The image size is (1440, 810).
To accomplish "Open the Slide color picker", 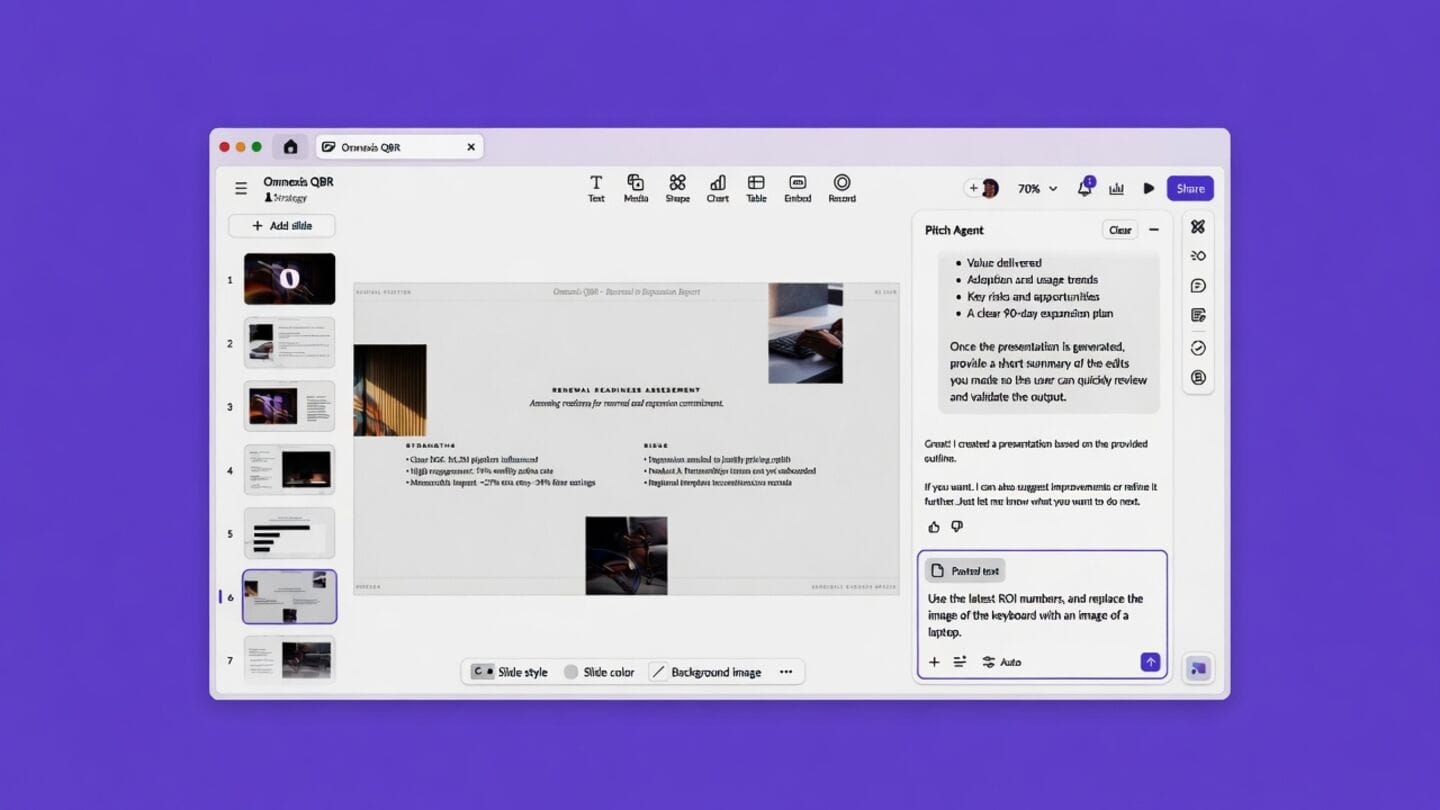I will pos(599,672).
